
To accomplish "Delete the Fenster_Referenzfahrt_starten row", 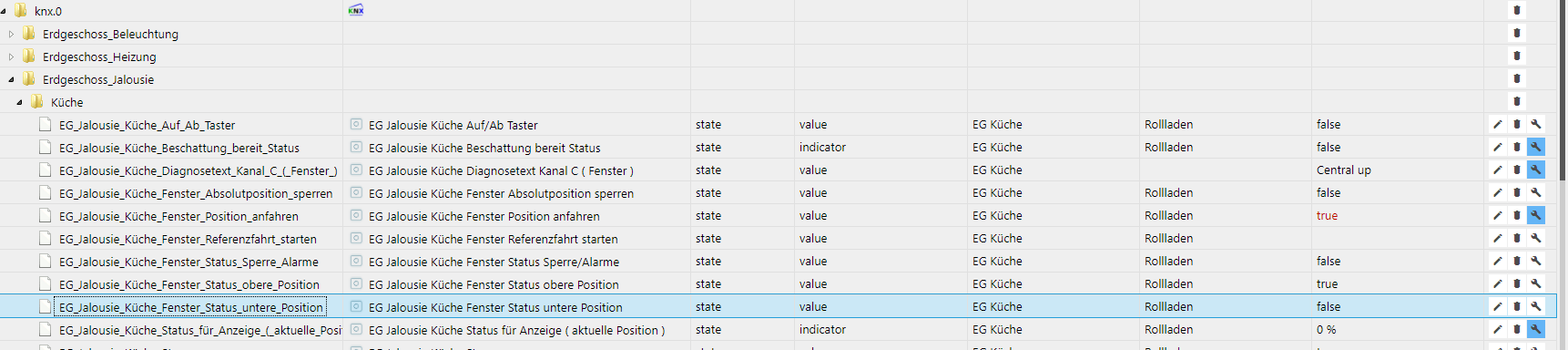I will click(1517, 238).
